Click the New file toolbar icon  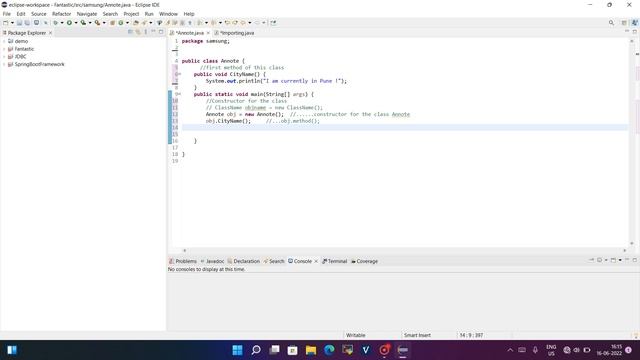click(x=6, y=23)
